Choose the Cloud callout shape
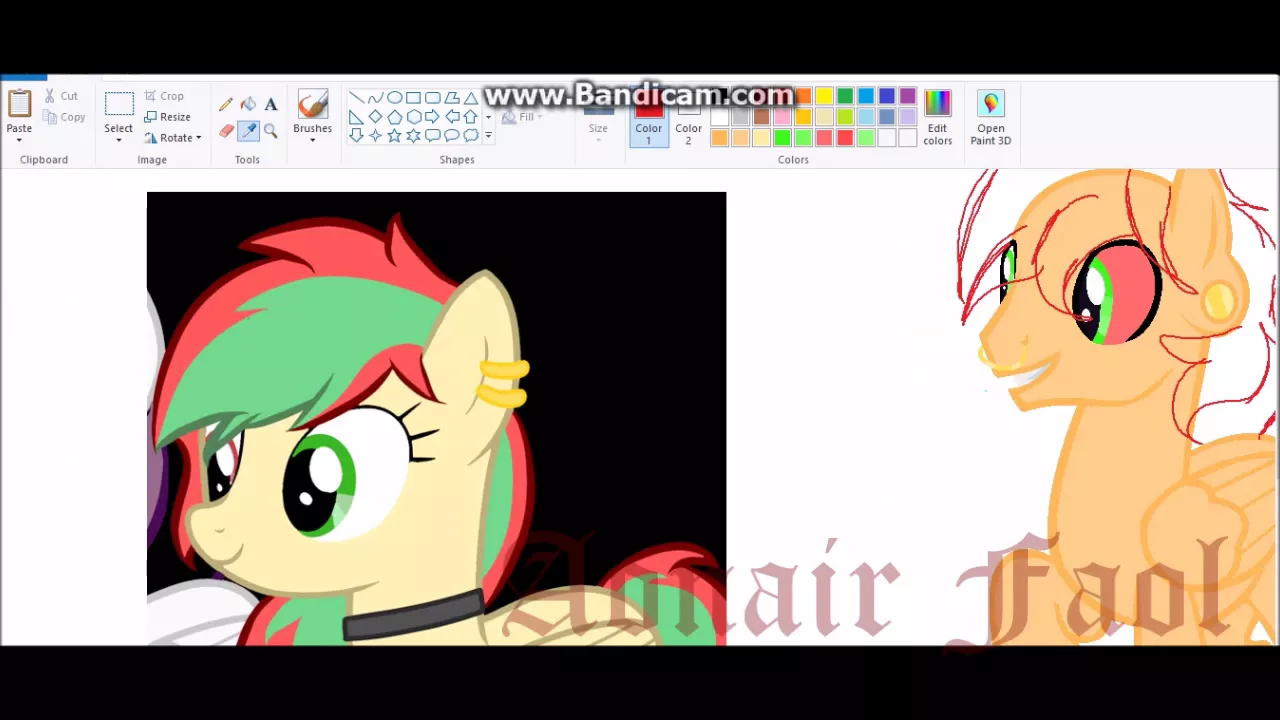This screenshot has height=720, width=1280. (470, 135)
